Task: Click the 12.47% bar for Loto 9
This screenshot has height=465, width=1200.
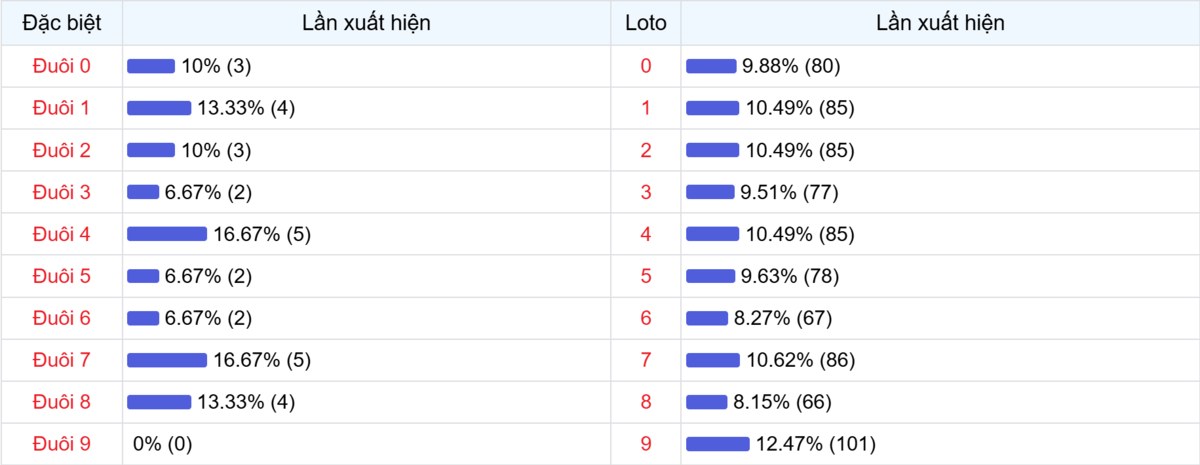Action: (x=717, y=444)
